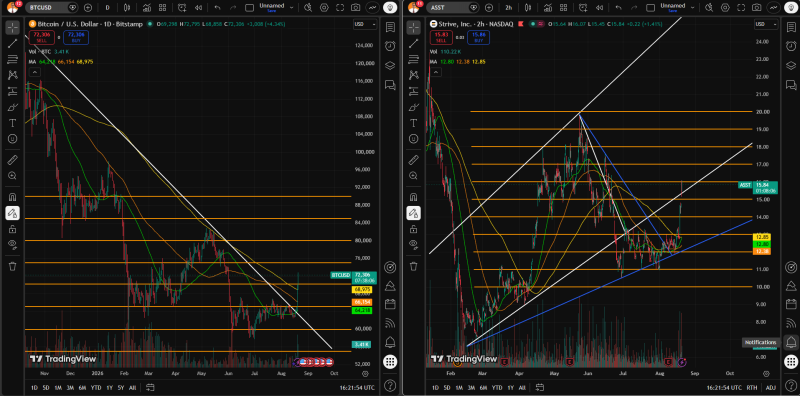The width and height of the screenshot is (800, 396).
Task: Select the 6M date range on BTCUSD chart
Action: pyautogui.click(x=83, y=388)
